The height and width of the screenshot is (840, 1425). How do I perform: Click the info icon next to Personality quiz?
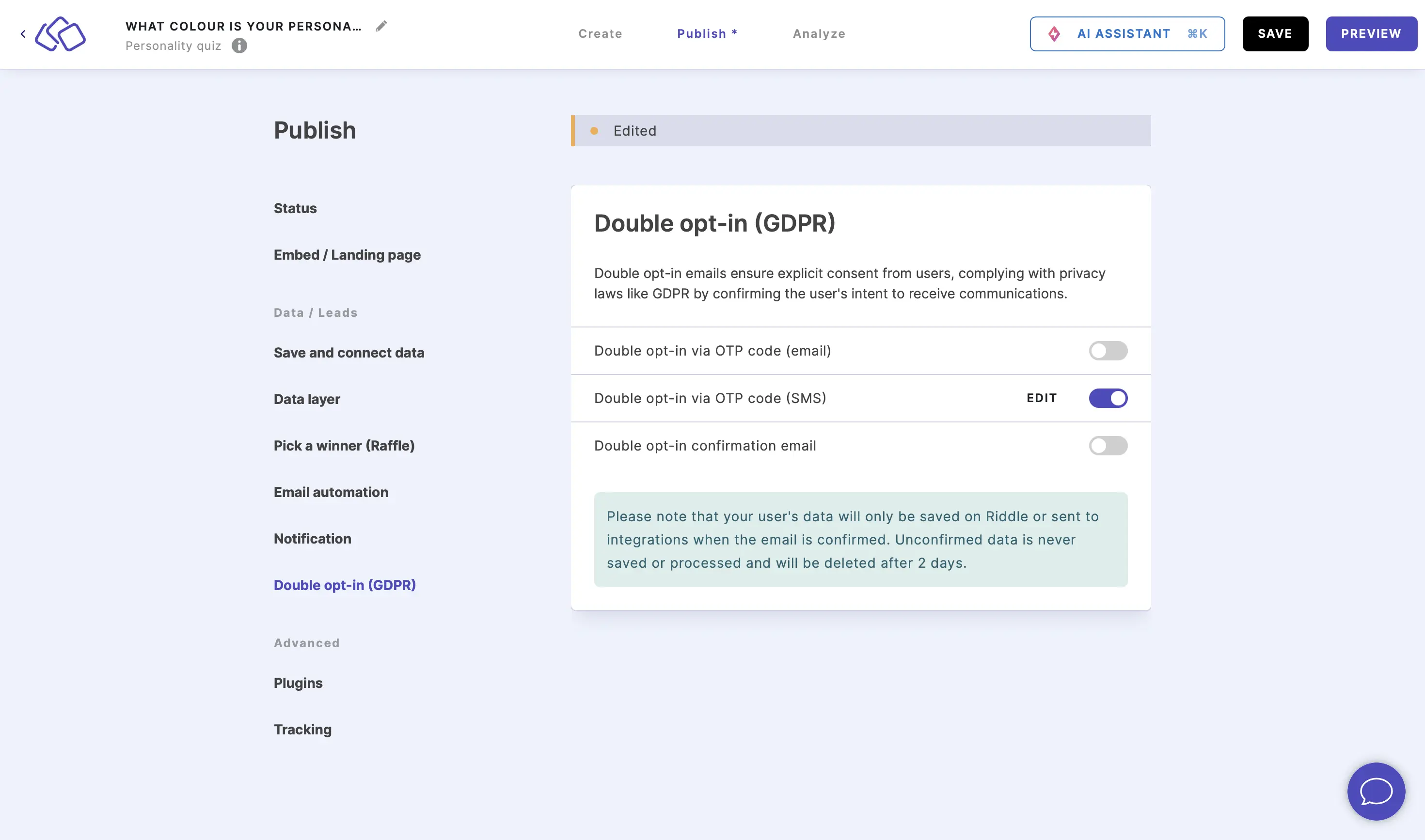pos(239,45)
